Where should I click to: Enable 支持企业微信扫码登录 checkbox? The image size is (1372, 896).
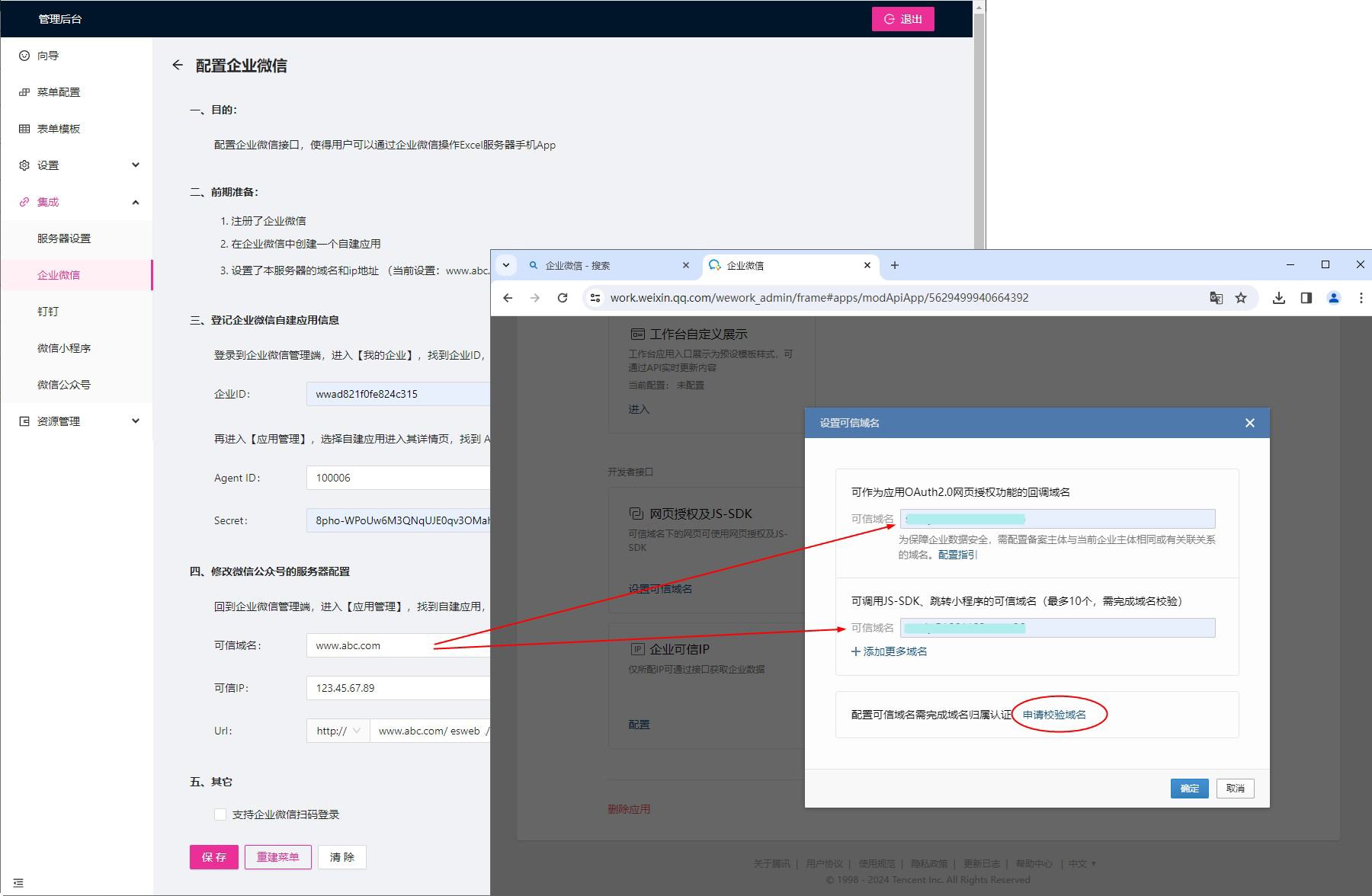(x=220, y=814)
